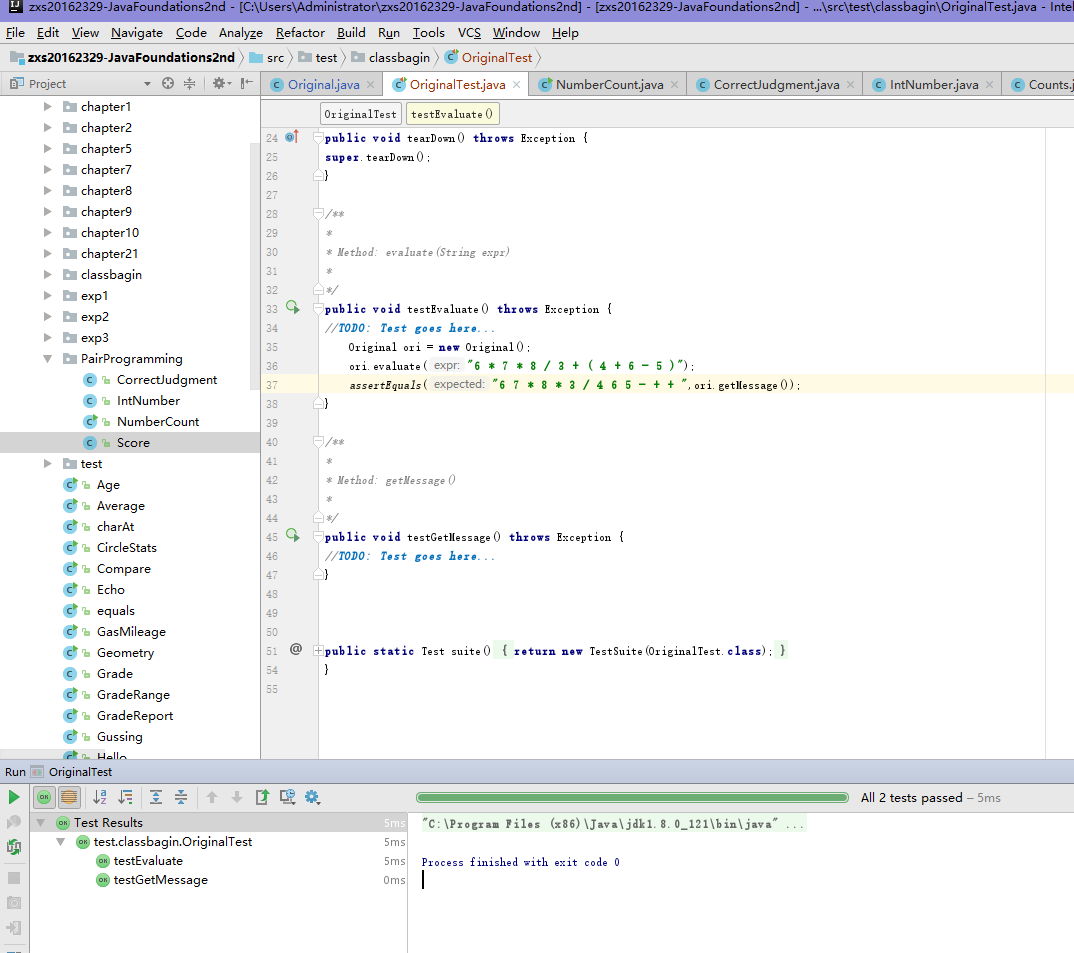Click the @ annotation gutter icon at line 51
This screenshot has height=953, width=1074.
296,649
